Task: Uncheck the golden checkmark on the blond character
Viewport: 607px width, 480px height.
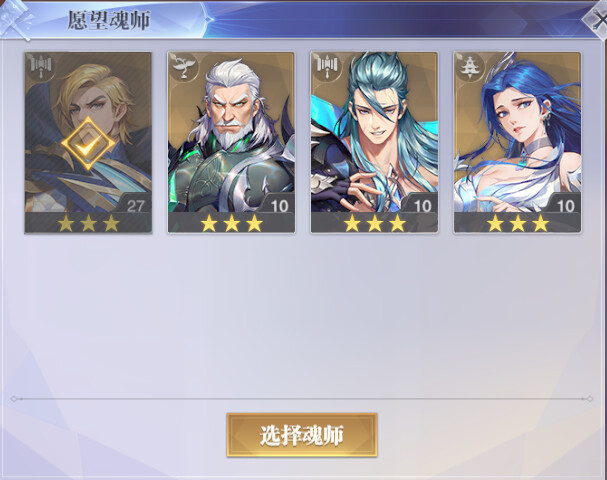Action: (x=88, y=143)
